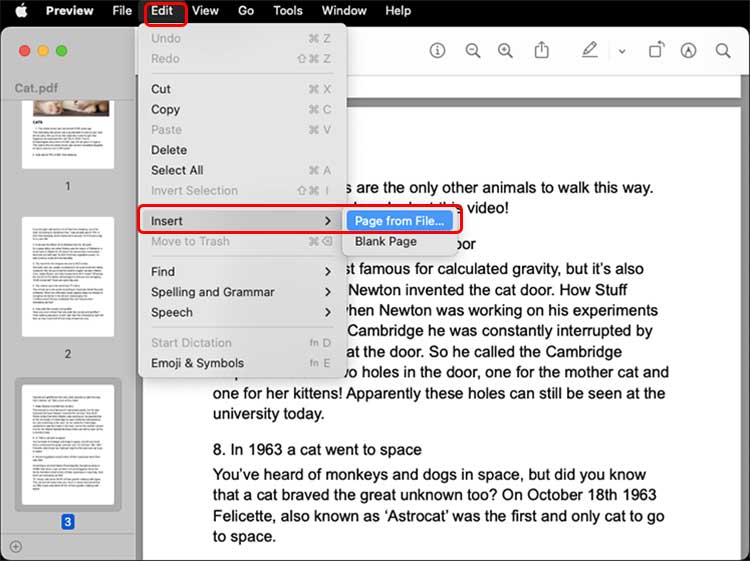The width and height of the screenshot is (750, 561).
Task: Click the add page plus button in sidebar
Action: (x=16, y=546)
